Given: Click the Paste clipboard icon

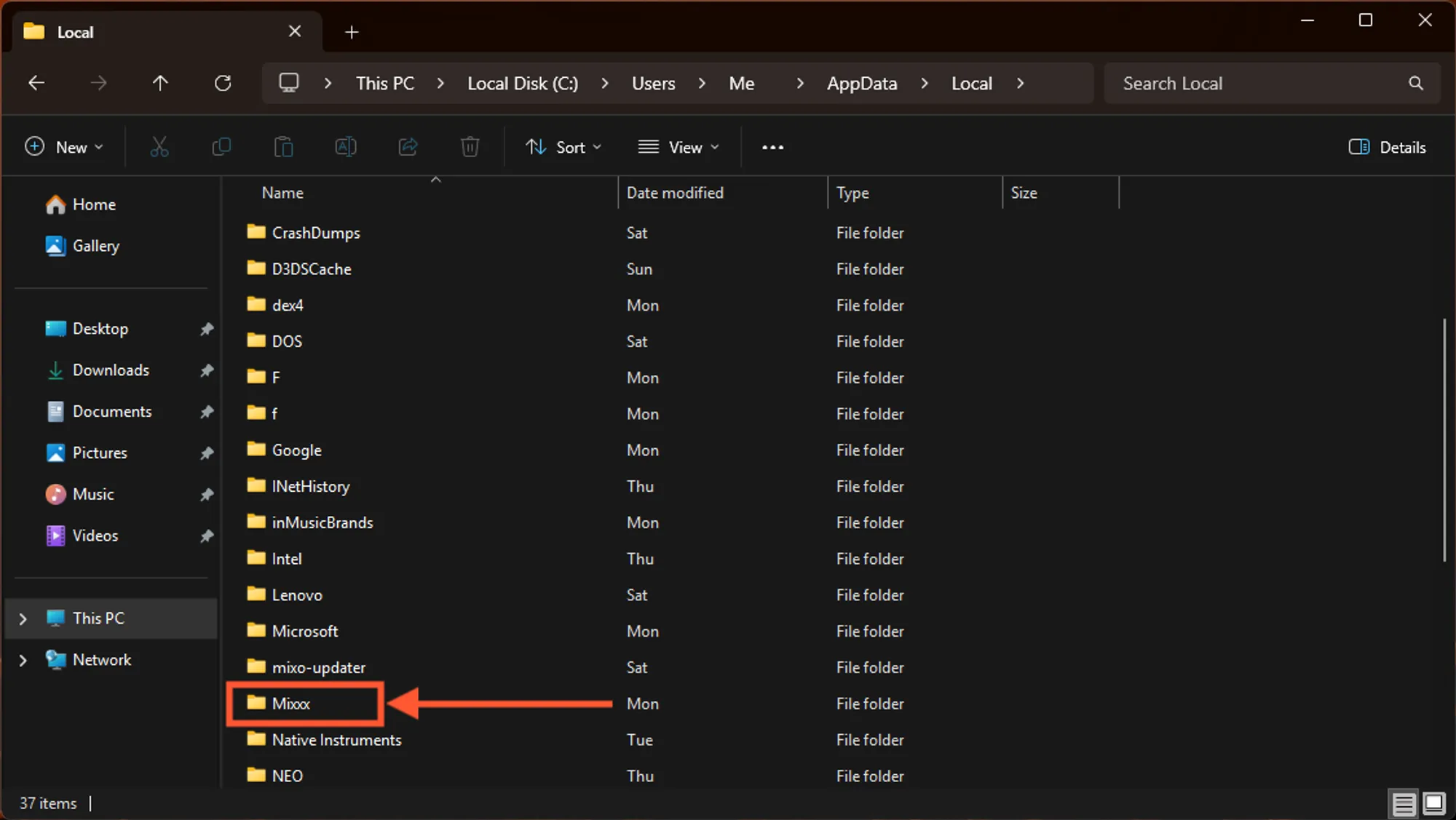Looking at the screenshot, I should tap(283, 147).
